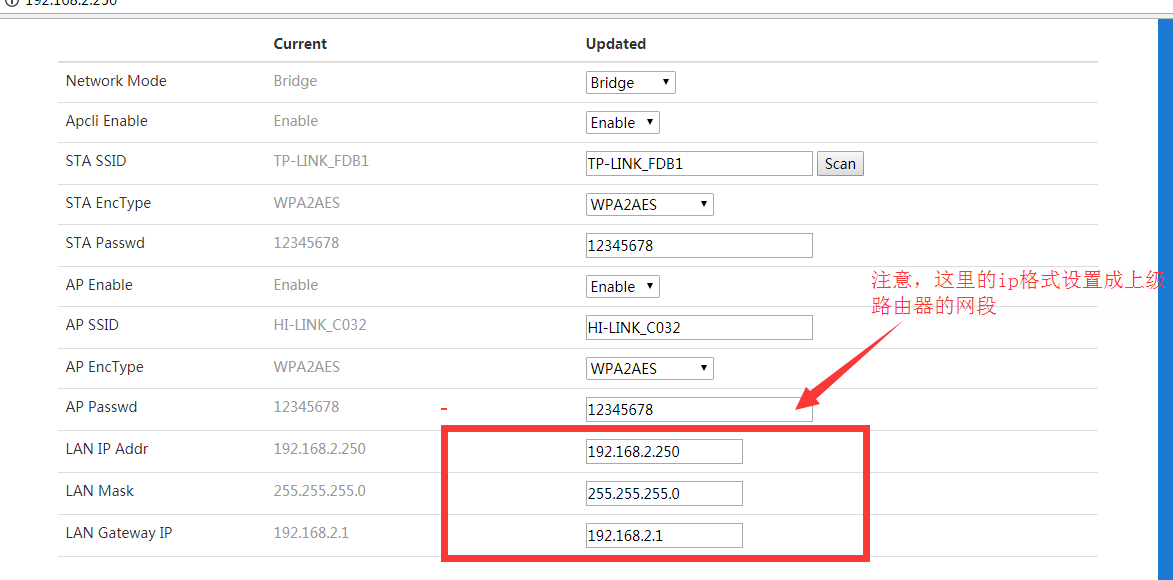Click the LAN Gateway IP row label

coord(119,533)
